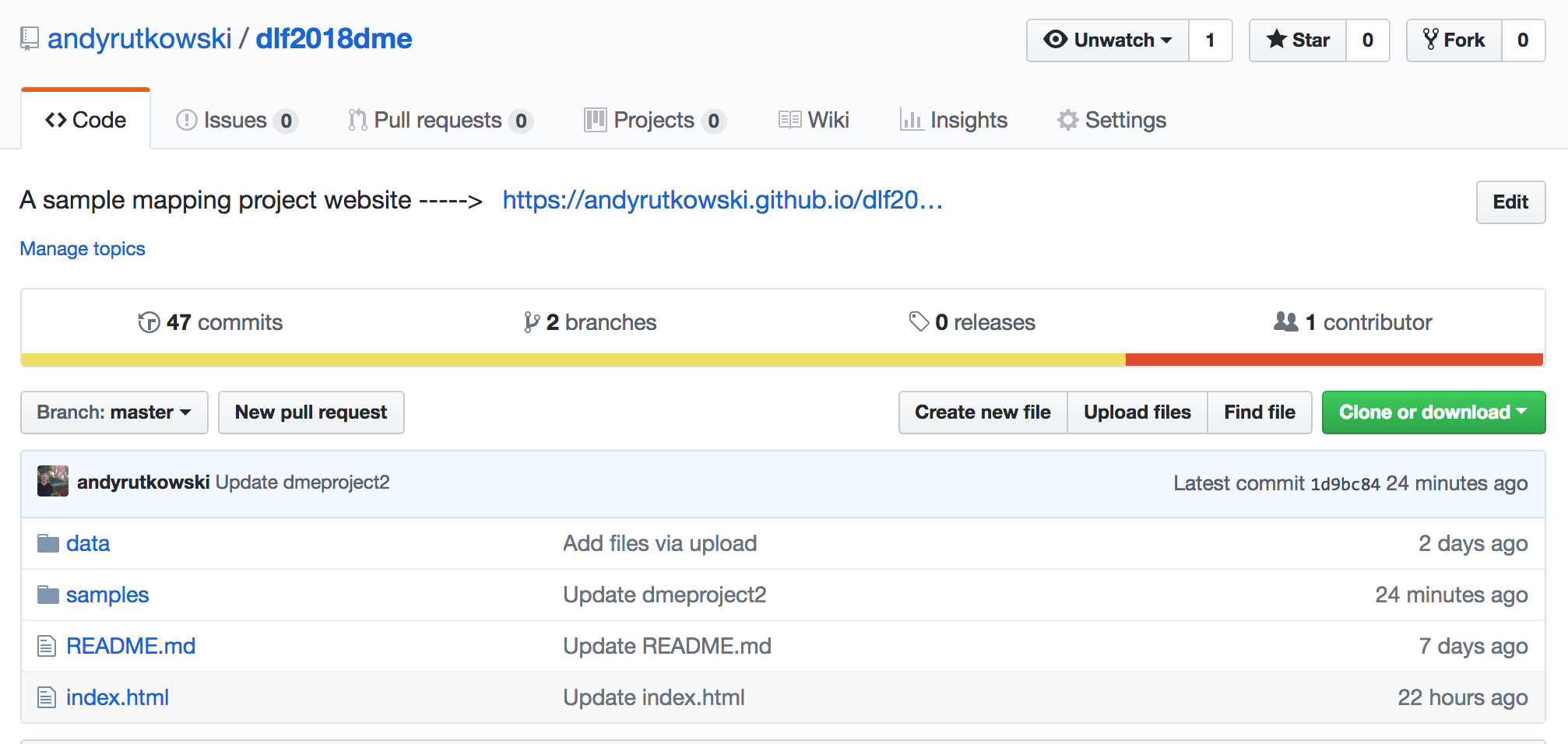Screen dimensions: 1568x744
Task: Click the stargazers count next to Star
Action: point(1368,40)
